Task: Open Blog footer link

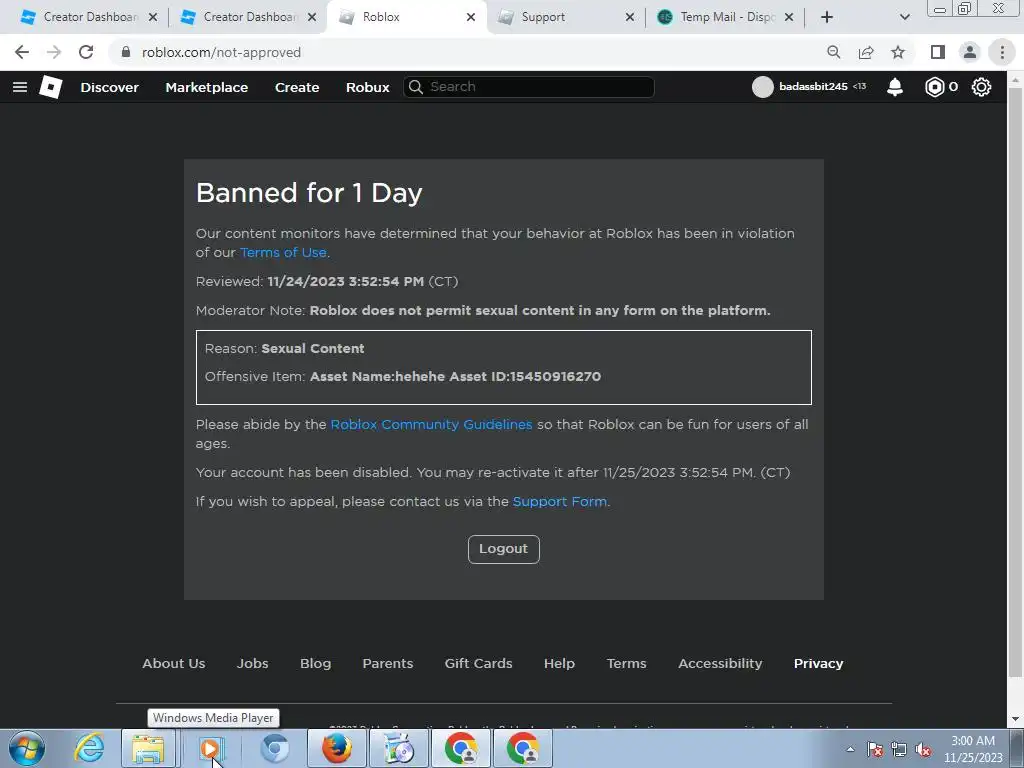Action: click(x=315, y=664)
